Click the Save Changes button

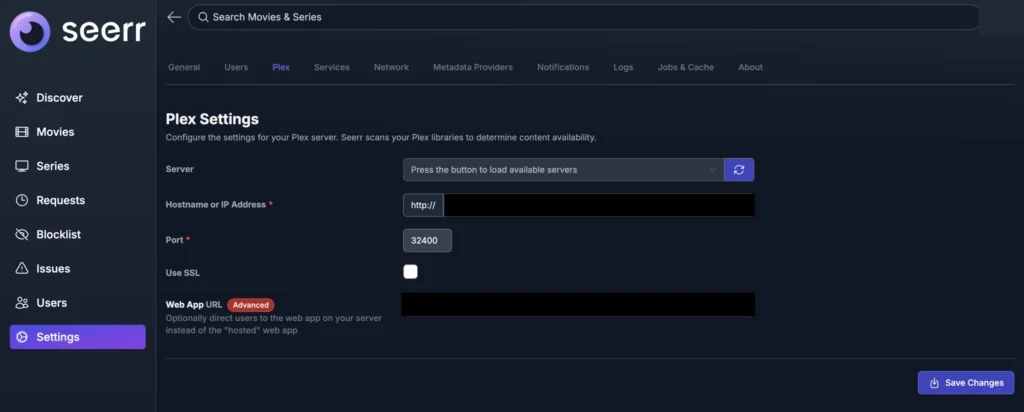point(966,383)
